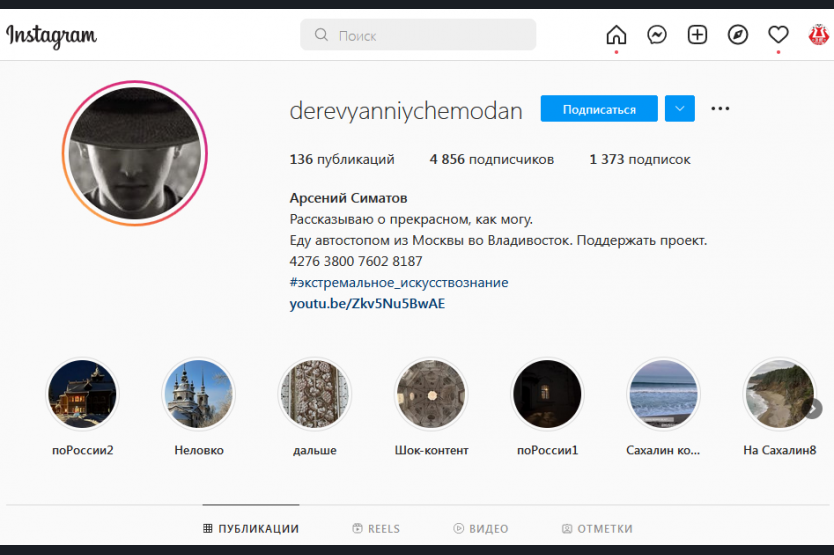The height and width of the screenshot is (555, 834).
Task: Open your profile avatar menu
Action: [x=819, y=35]
